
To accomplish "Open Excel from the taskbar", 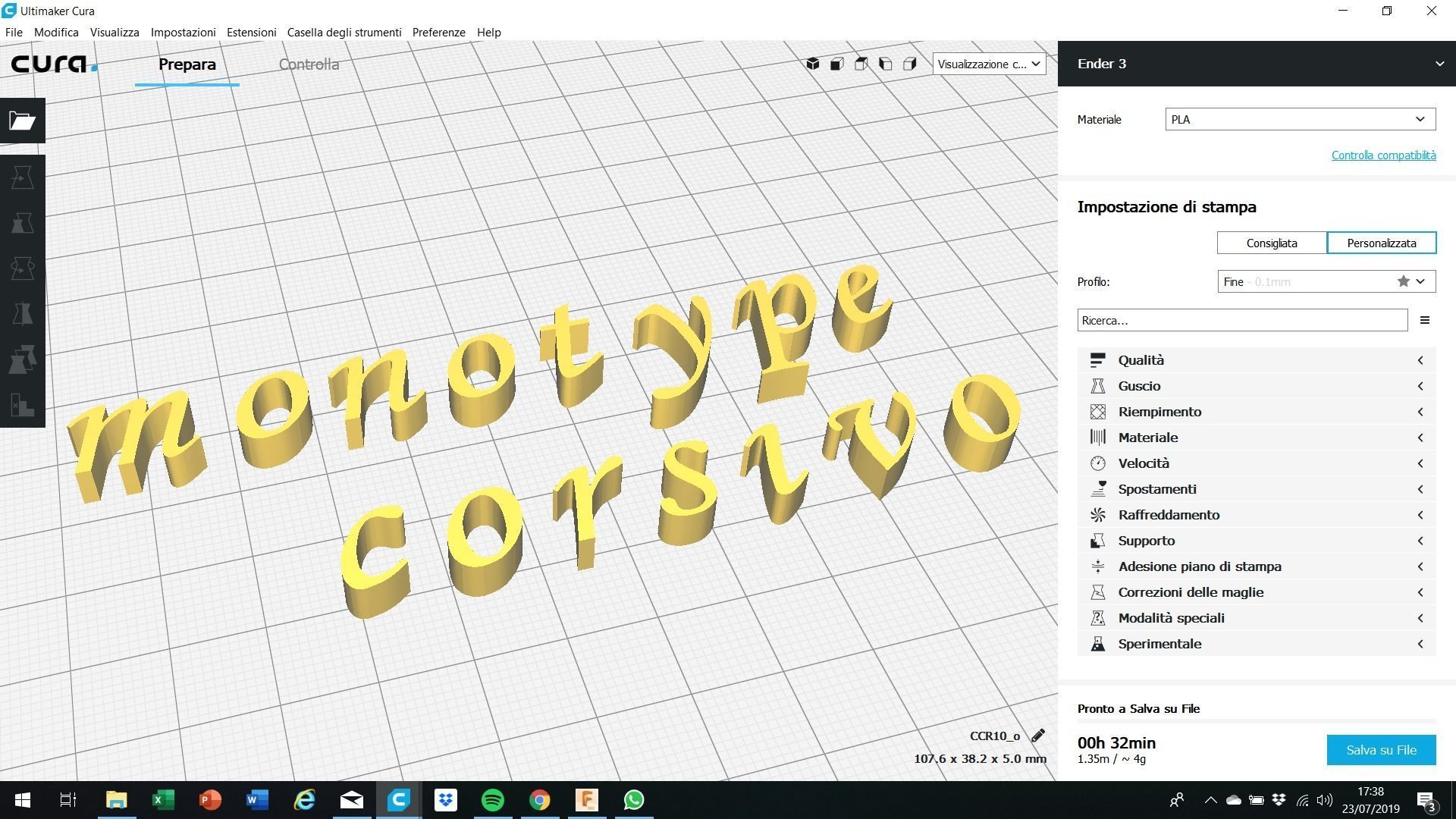I will (164, 800).
